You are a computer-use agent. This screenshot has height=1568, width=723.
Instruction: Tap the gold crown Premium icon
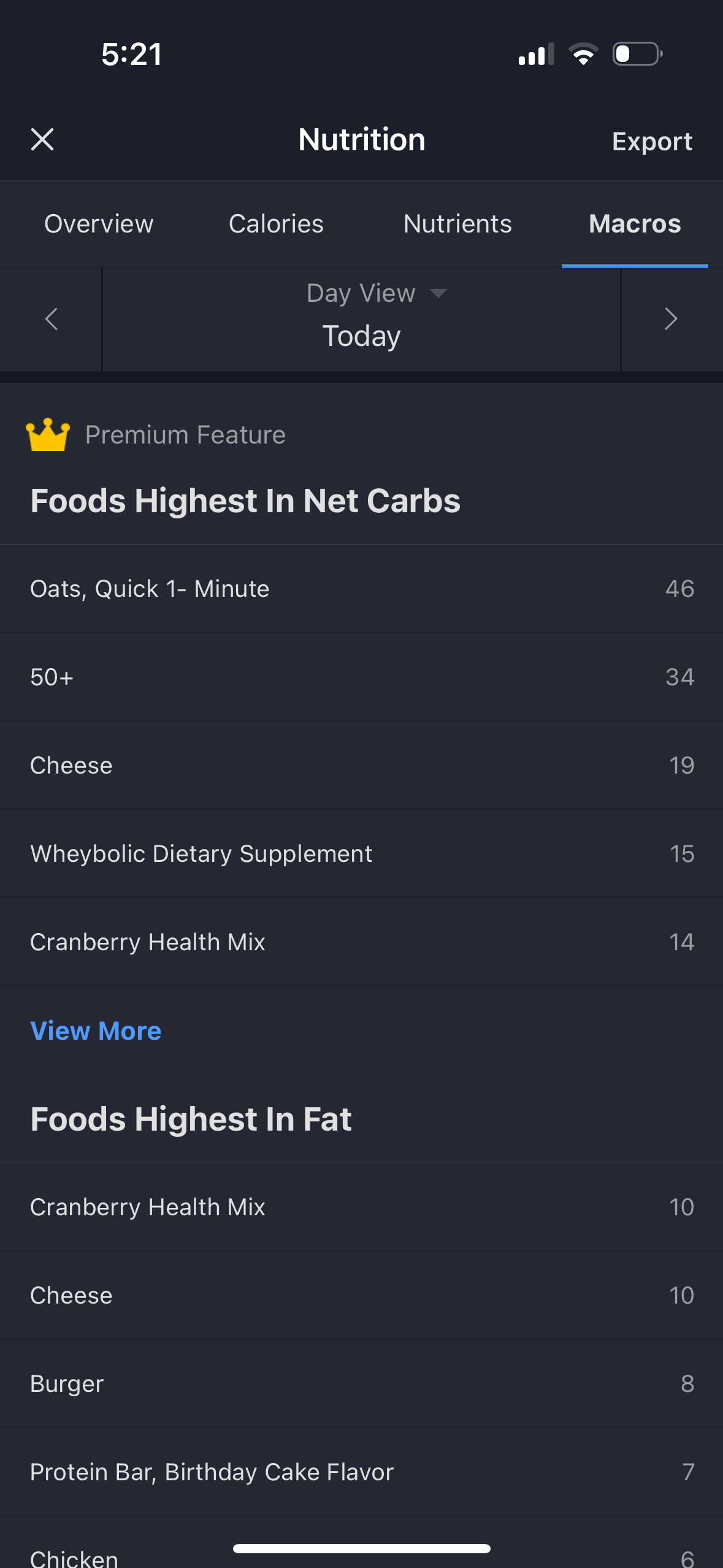point(48,434)
